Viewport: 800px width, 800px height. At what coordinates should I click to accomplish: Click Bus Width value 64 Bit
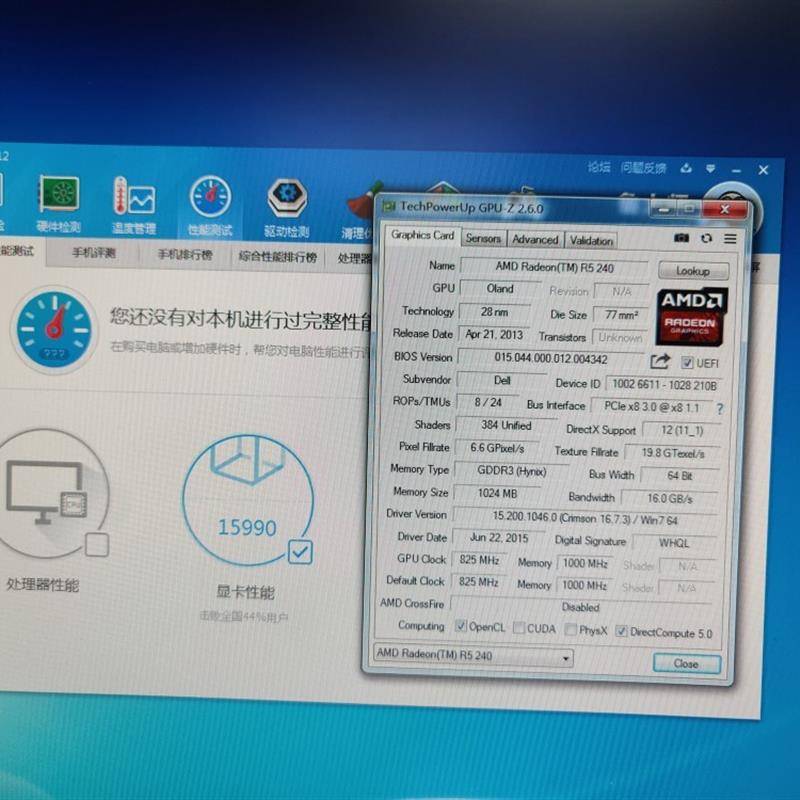[x=679, y=476]
